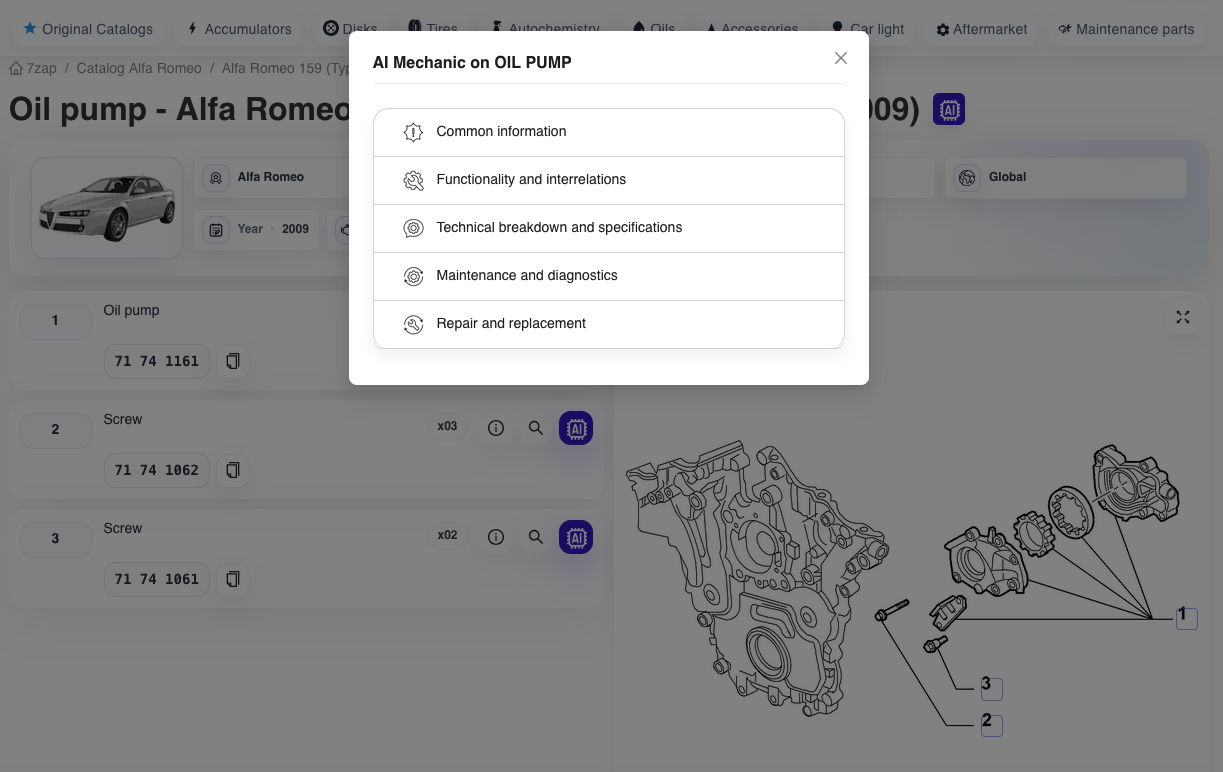The height and width of the screenshot is (772, 1223).
Task: Close the AI Mechanic dialog
Action: click(841, 58)
